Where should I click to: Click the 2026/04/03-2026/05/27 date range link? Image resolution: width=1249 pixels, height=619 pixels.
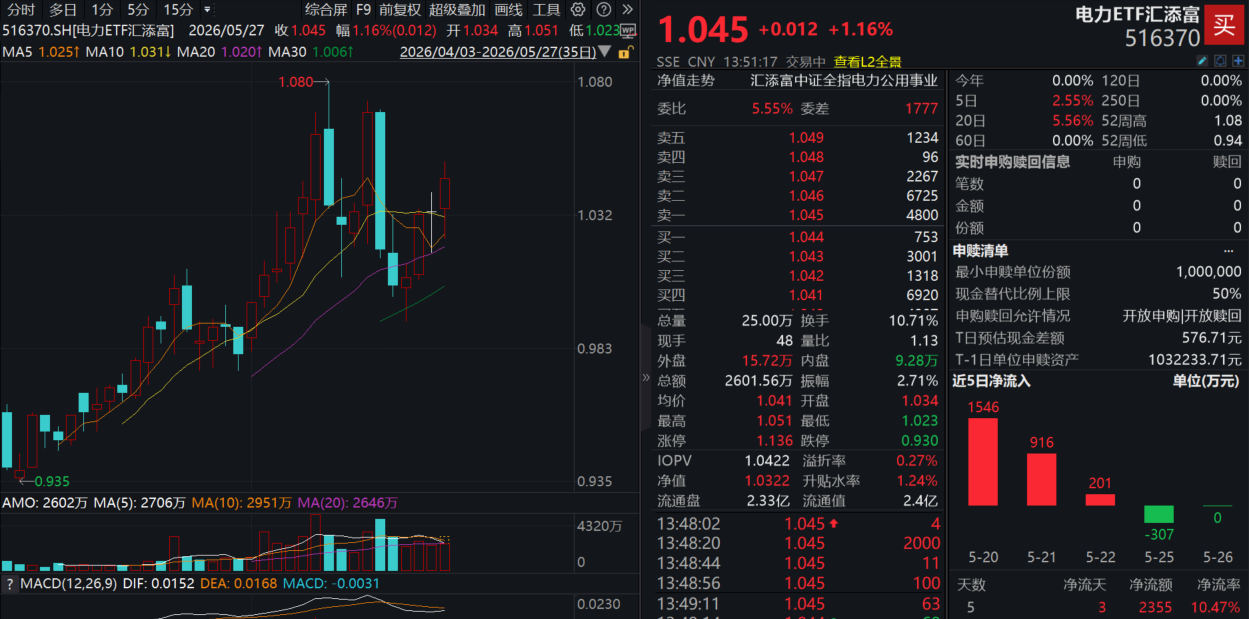coord(497,51)
